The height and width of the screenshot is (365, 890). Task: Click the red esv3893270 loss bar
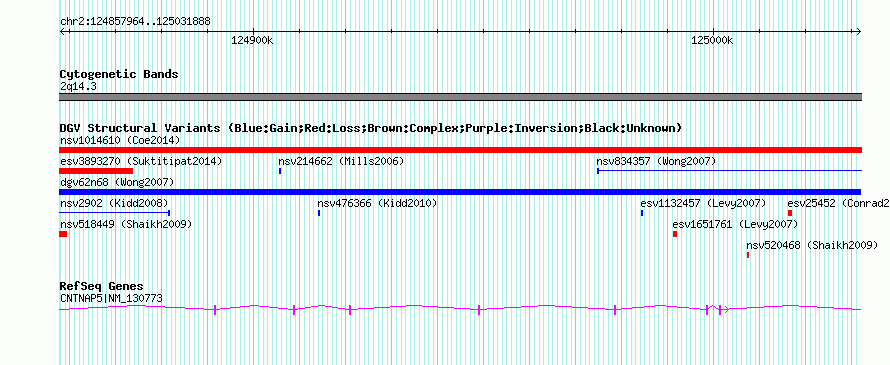tap(96, 171)
